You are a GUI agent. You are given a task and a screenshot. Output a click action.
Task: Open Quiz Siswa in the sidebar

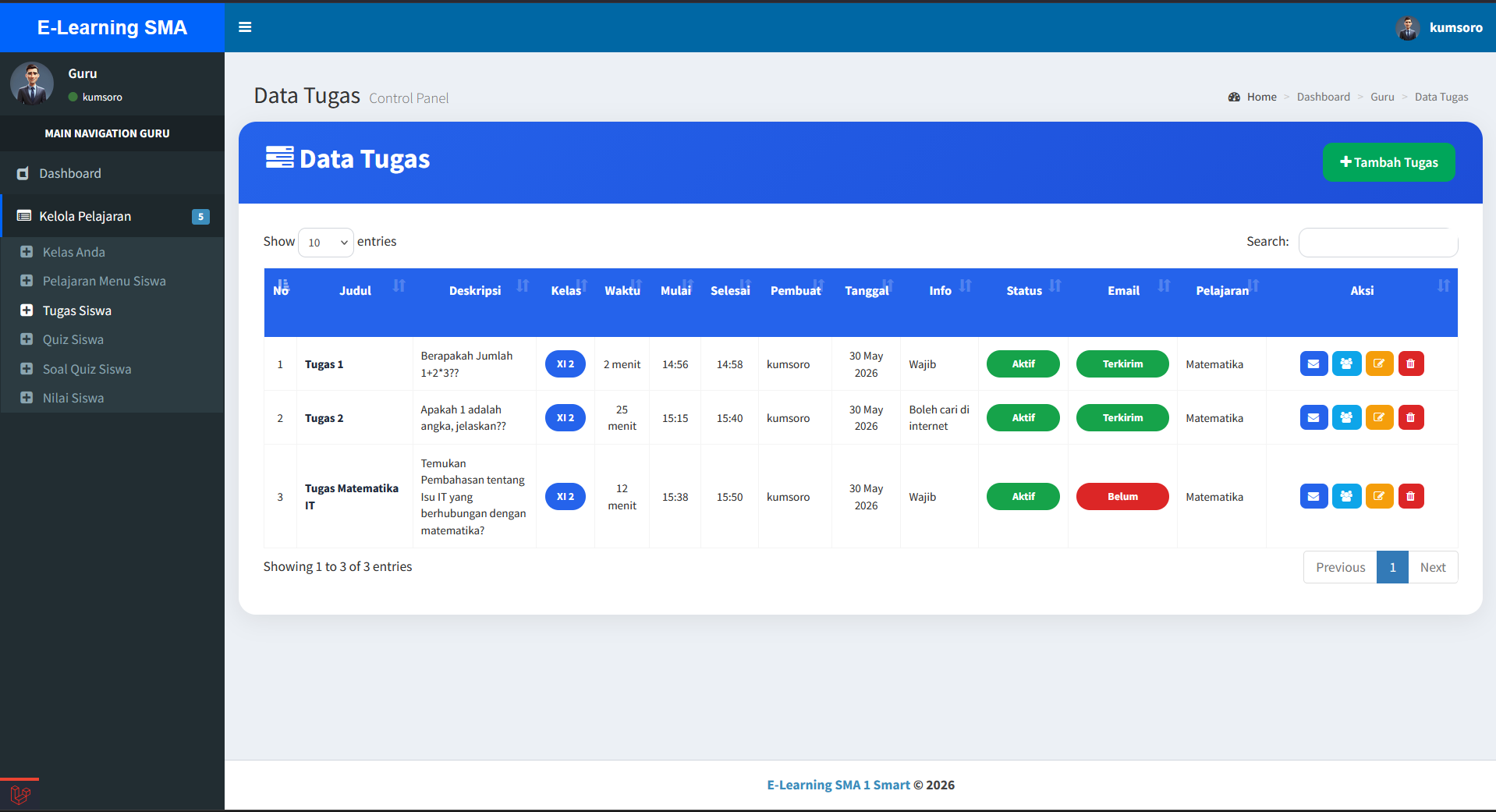coord(112,339)
